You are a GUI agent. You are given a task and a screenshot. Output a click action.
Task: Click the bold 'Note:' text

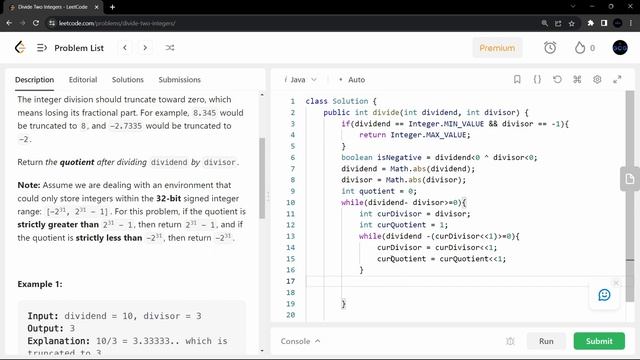29,185
